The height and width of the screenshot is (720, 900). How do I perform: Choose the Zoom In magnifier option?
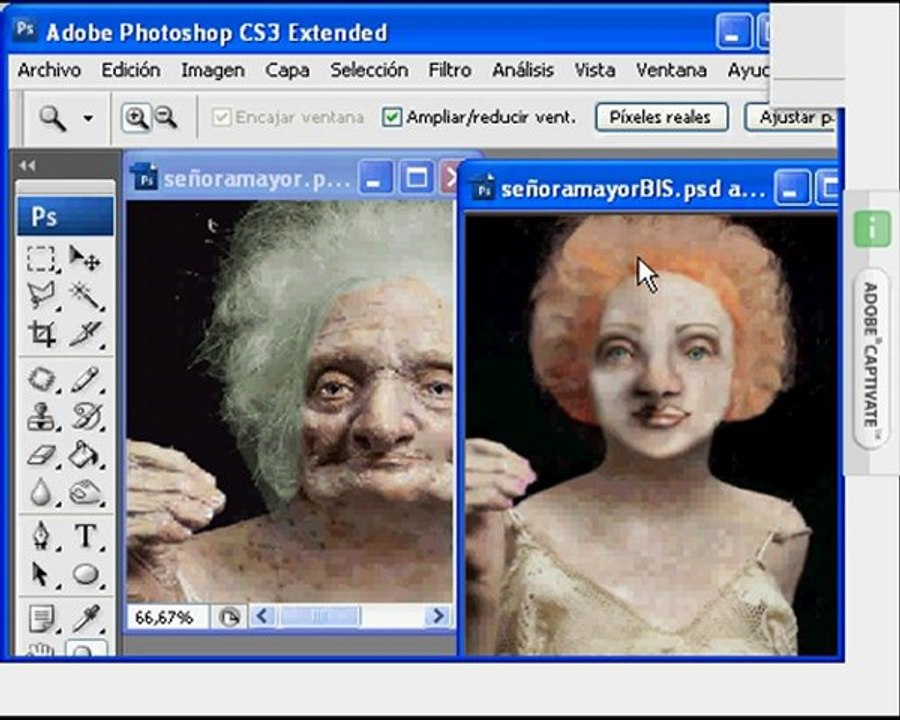pos(136,118)
